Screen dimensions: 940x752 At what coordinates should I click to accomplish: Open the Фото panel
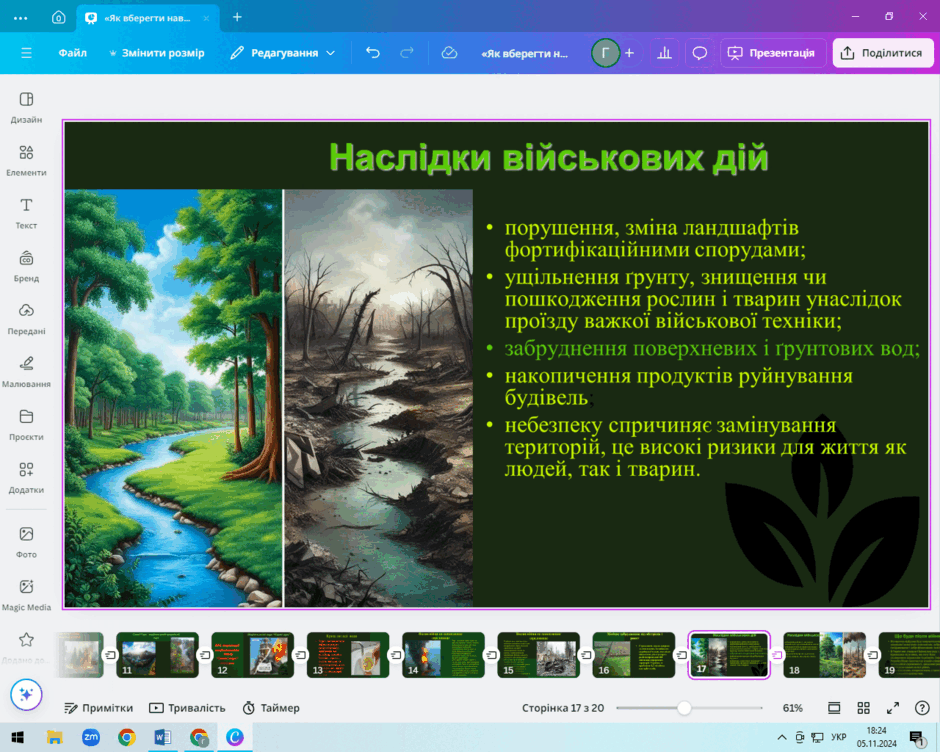coord(26,542)
